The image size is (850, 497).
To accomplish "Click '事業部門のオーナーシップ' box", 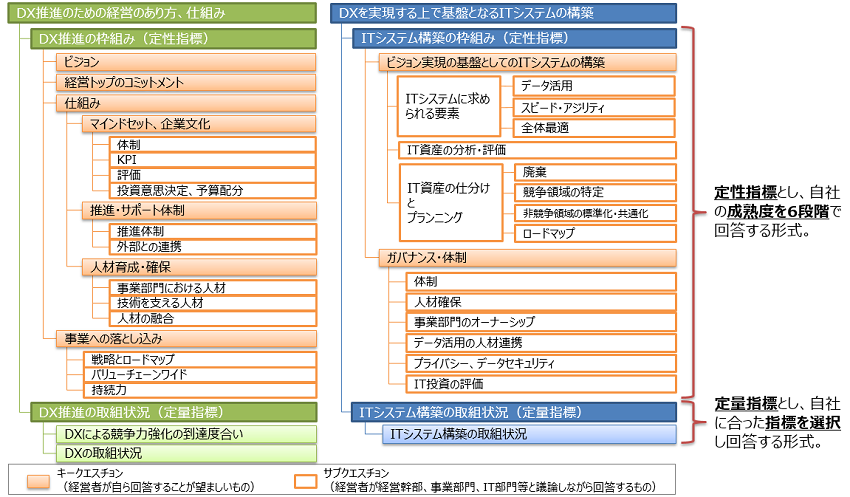I will (x=541, y=322).
